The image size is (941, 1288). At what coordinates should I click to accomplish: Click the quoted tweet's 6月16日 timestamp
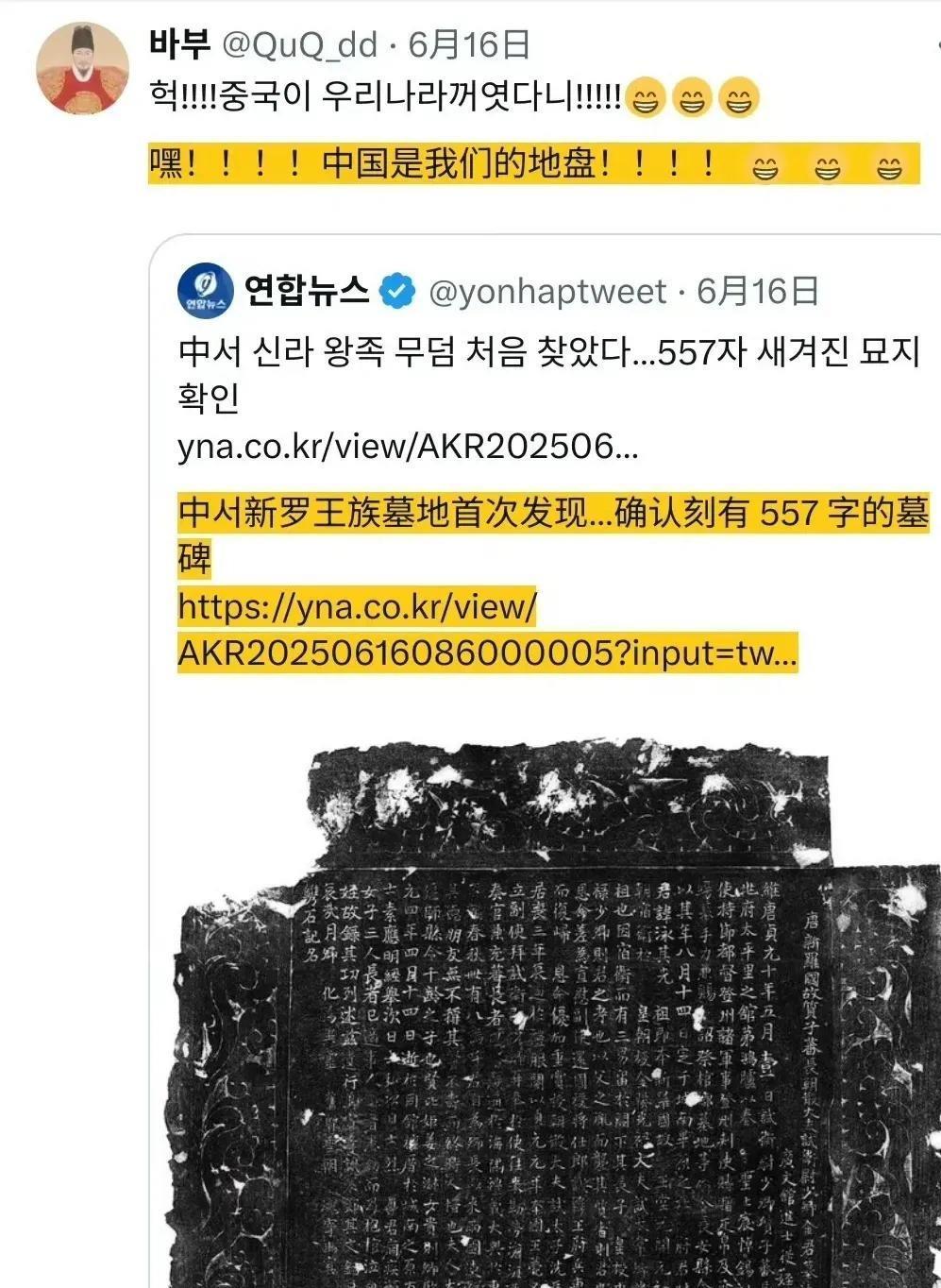pyautogui.click(x=758, y=291)
